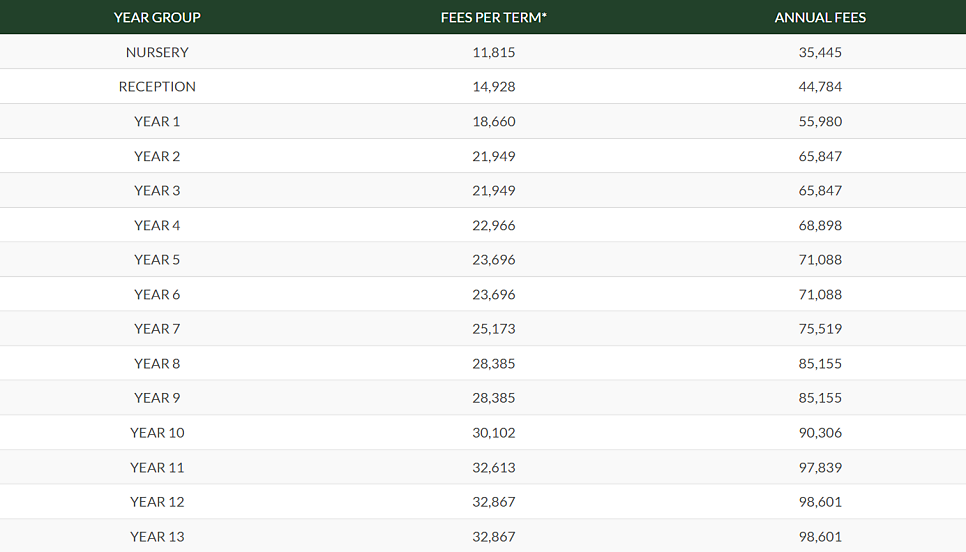The height and width of the screenshot is (552, 966).
Task: Select Year 10 annual fee 90,306
Action: coord(820,433)
